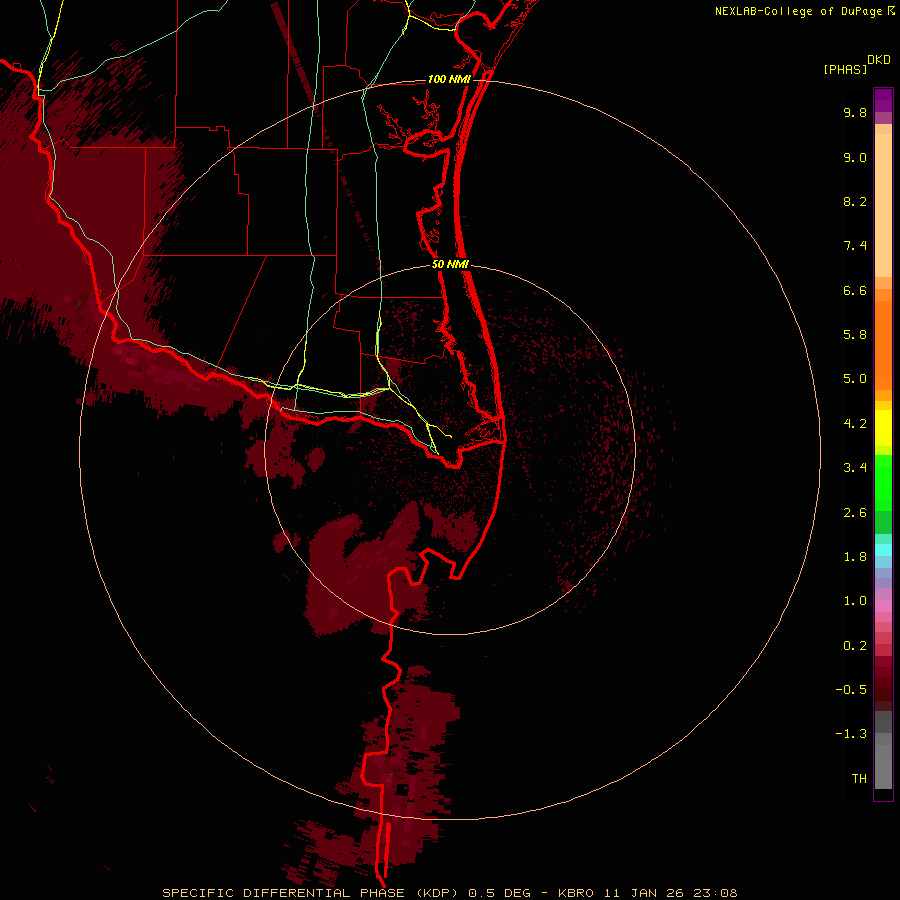Click the 0.2 legend value
This screenshot has height=900, width=900.
click(x=855, y=646)
